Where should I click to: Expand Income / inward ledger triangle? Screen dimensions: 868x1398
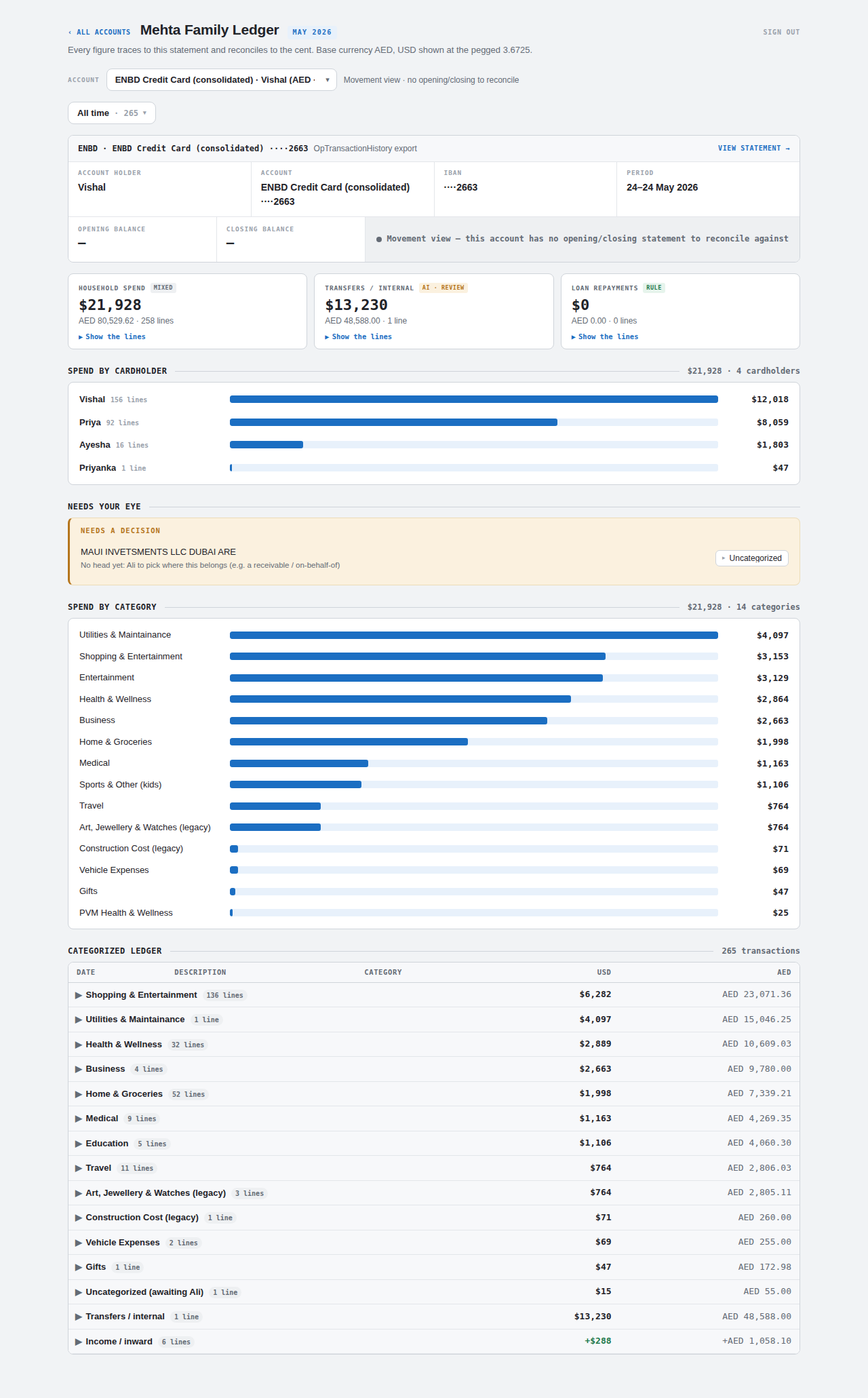[79, 1342]
